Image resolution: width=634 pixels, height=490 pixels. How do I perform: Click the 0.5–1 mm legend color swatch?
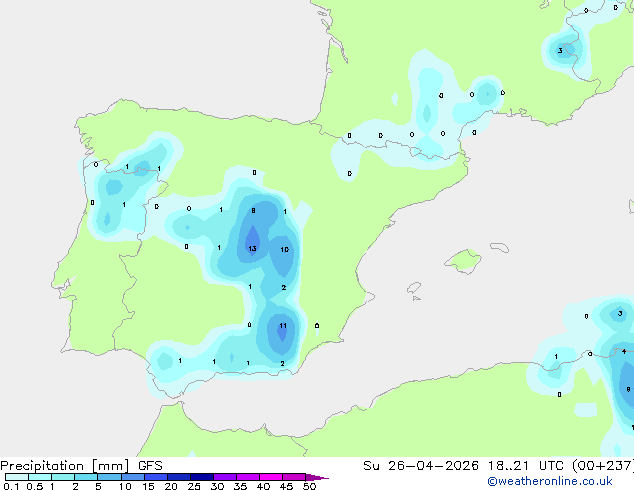(40, 477)
